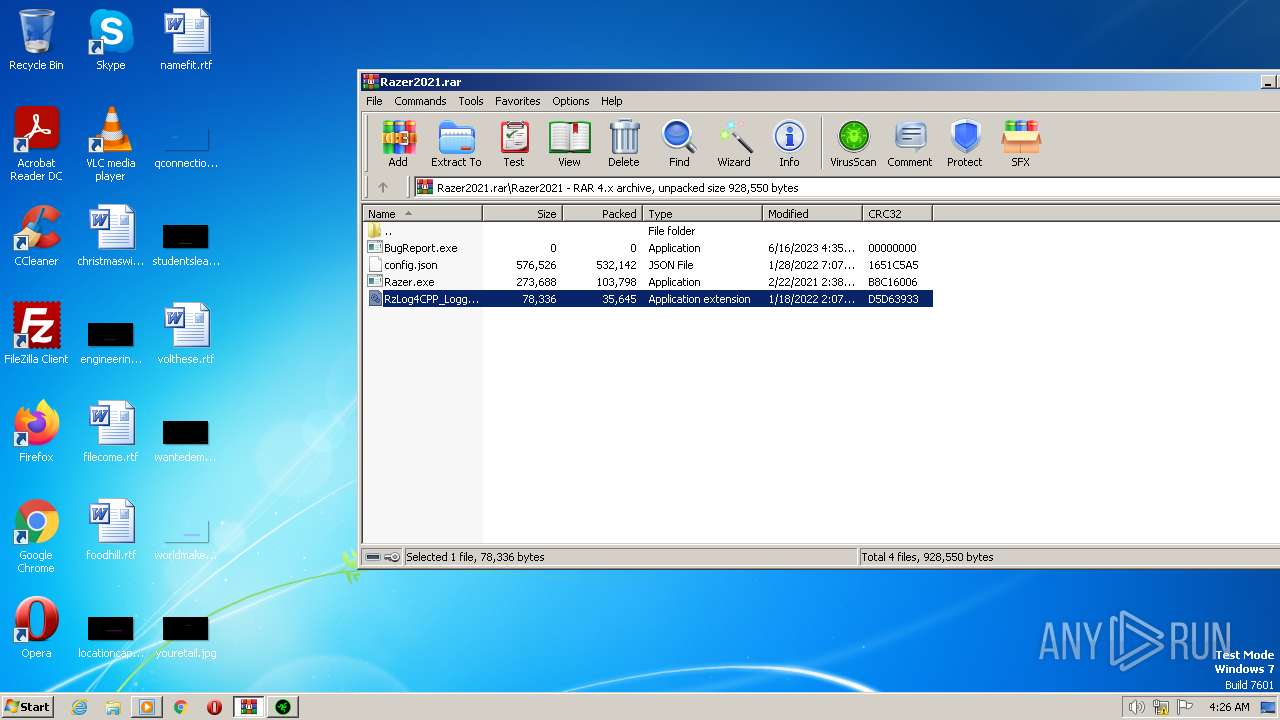Launch Firefox desktop shortcut
This screenshot has height=720, width=1280.
pyautogui.click(x=36, y=432)
